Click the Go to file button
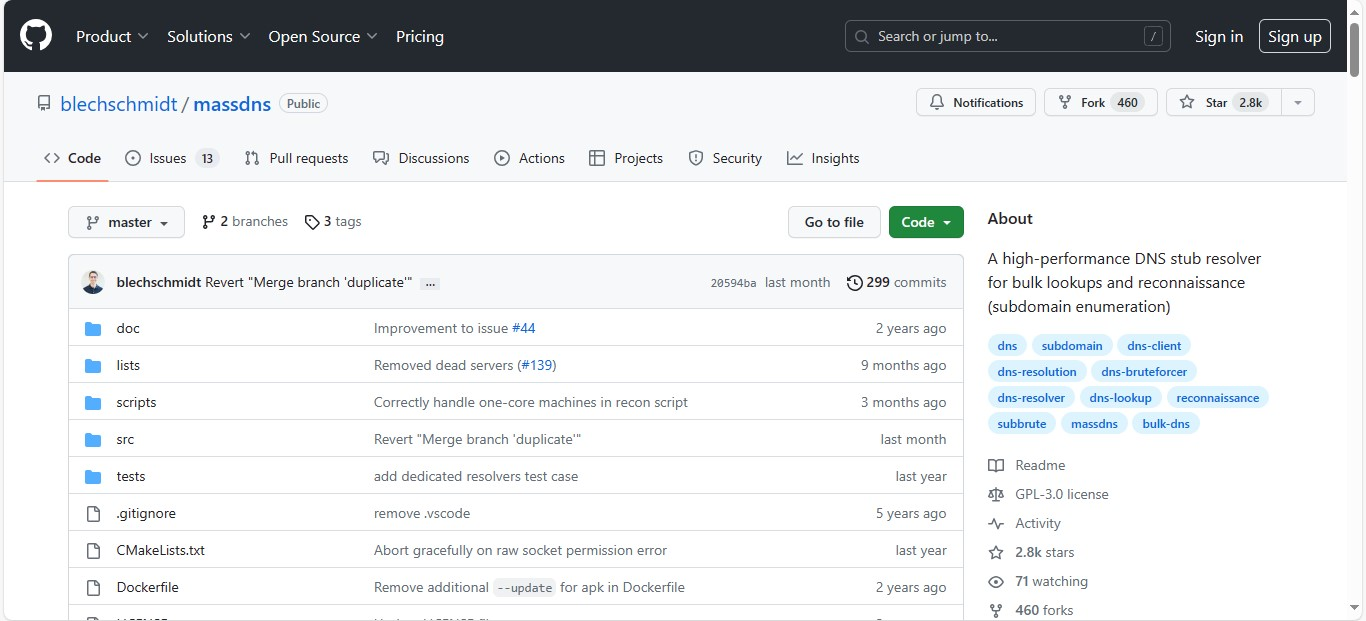Image resolution: width=1366 pixels, height=621 pixels. click(x=834, y=222)
